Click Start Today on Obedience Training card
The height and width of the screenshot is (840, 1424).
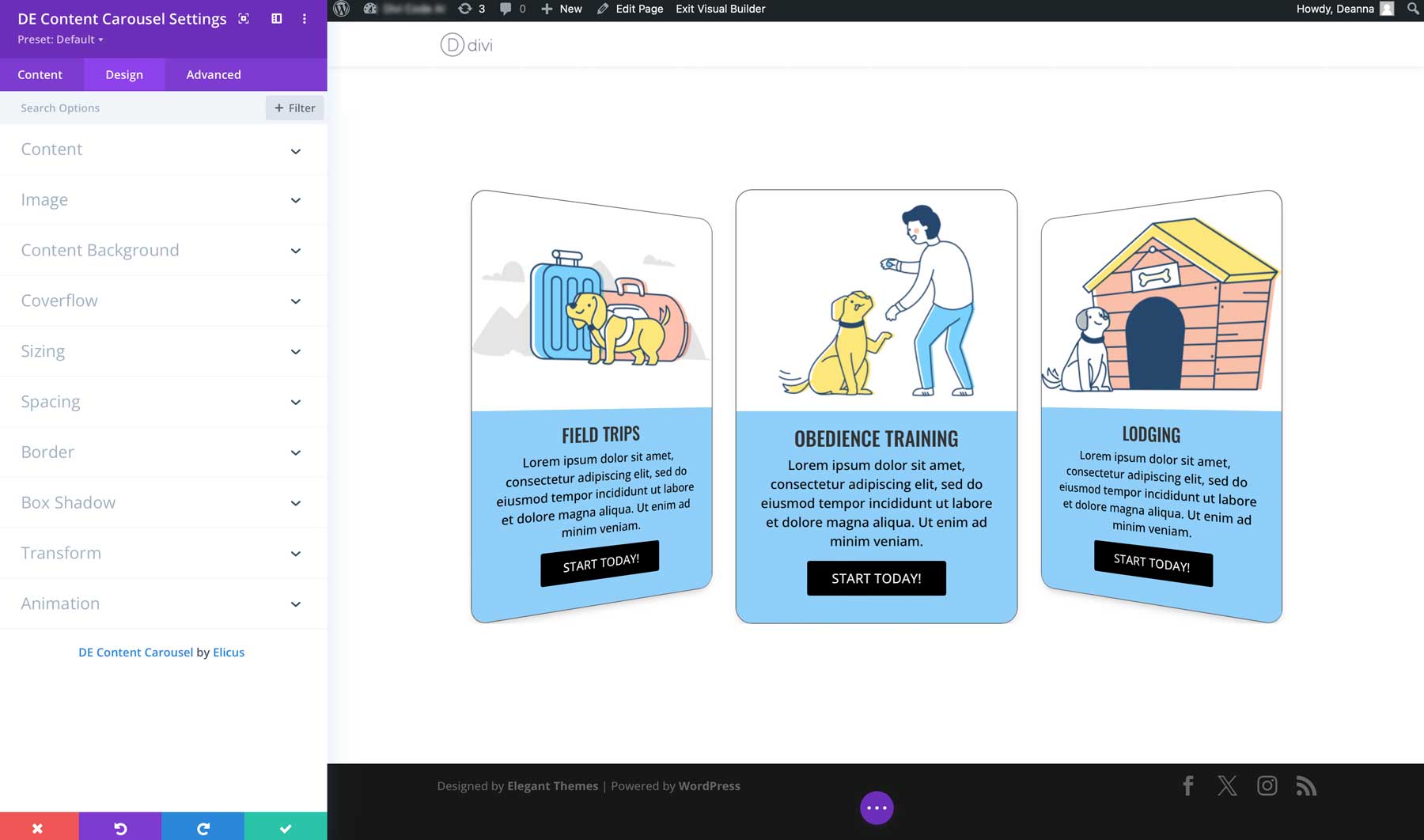(877, 578)
